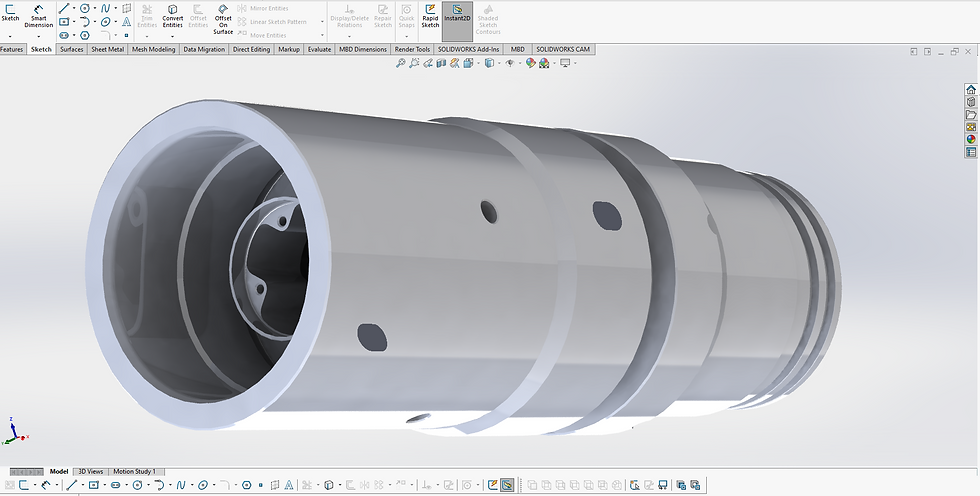980x496 pixels.
Task: Click Offset On Surface
Action: pos(223,19)
